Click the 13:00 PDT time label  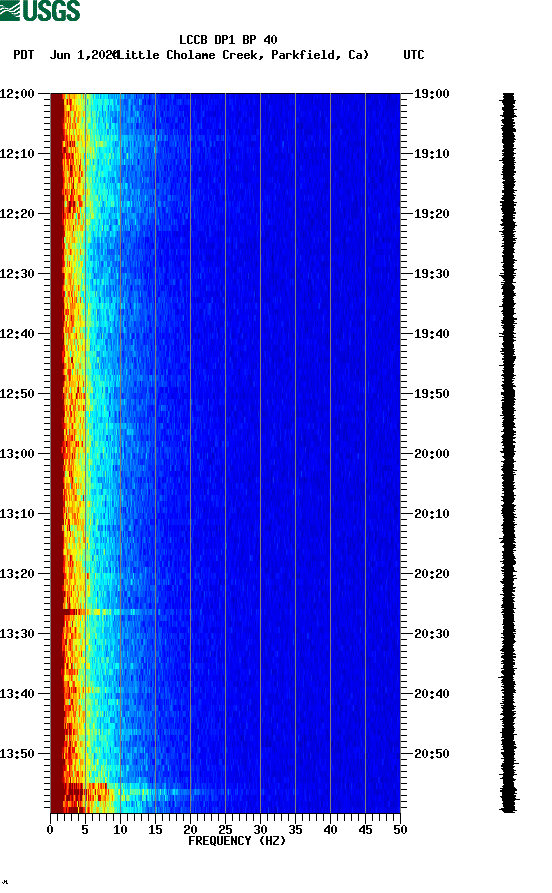point(17,454)
